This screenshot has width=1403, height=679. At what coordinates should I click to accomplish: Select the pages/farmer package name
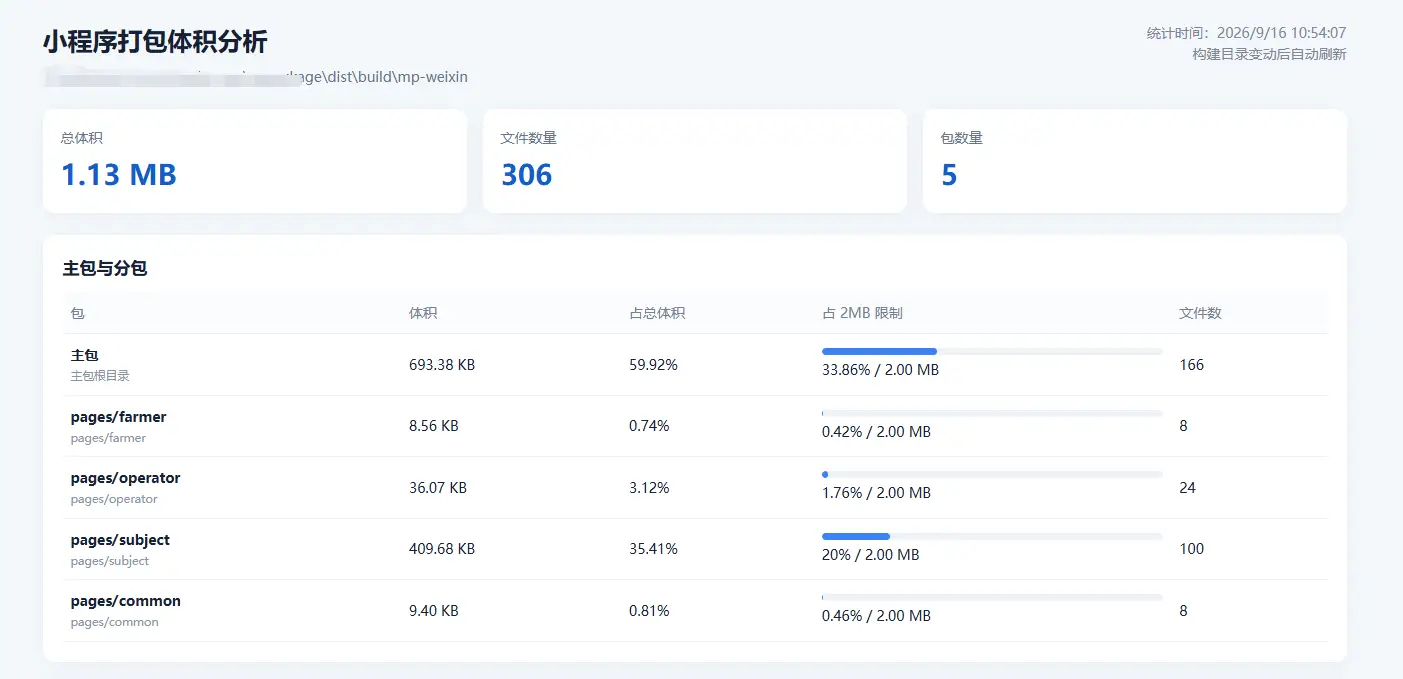click(119, 417)
